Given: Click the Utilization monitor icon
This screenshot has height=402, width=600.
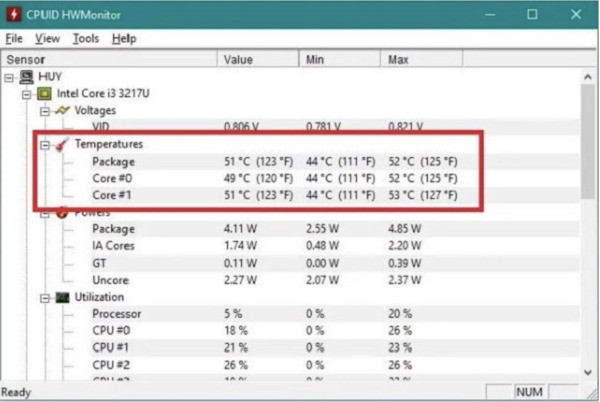Looking at the screenshot, I should (62, 297).
